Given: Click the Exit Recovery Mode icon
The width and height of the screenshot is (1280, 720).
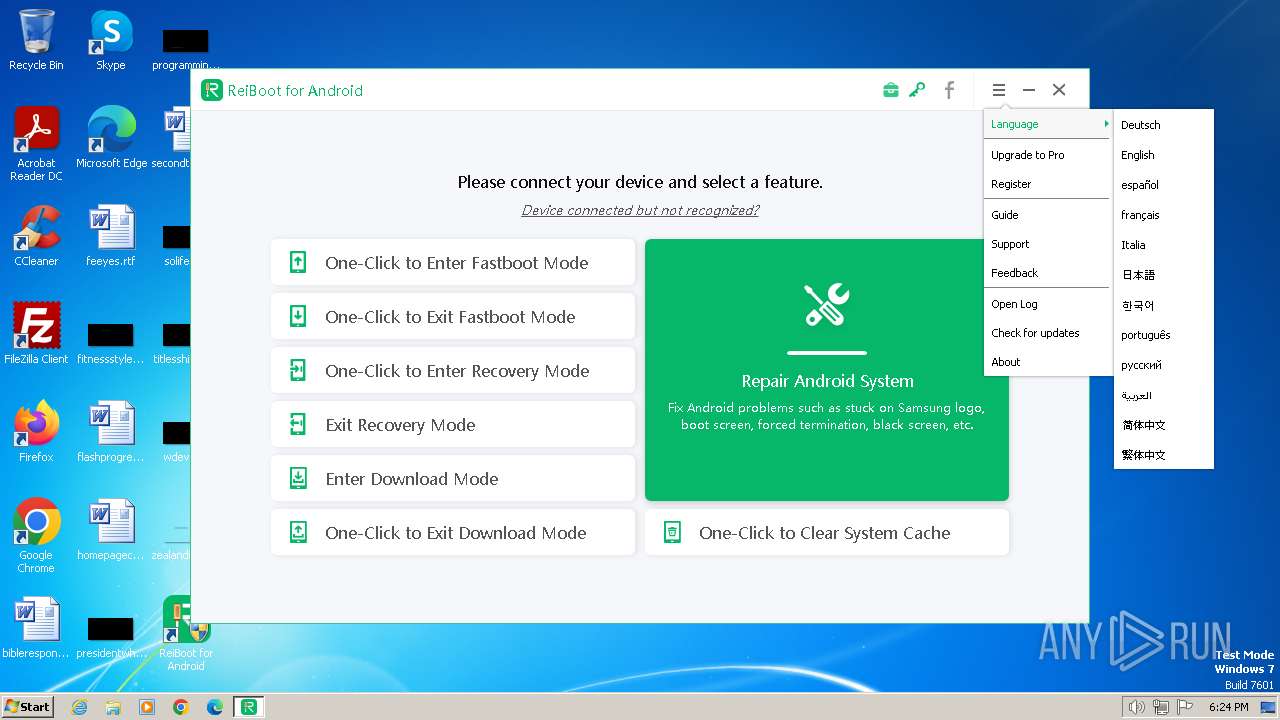Looking at the screenshot, I should pos(298,425).
